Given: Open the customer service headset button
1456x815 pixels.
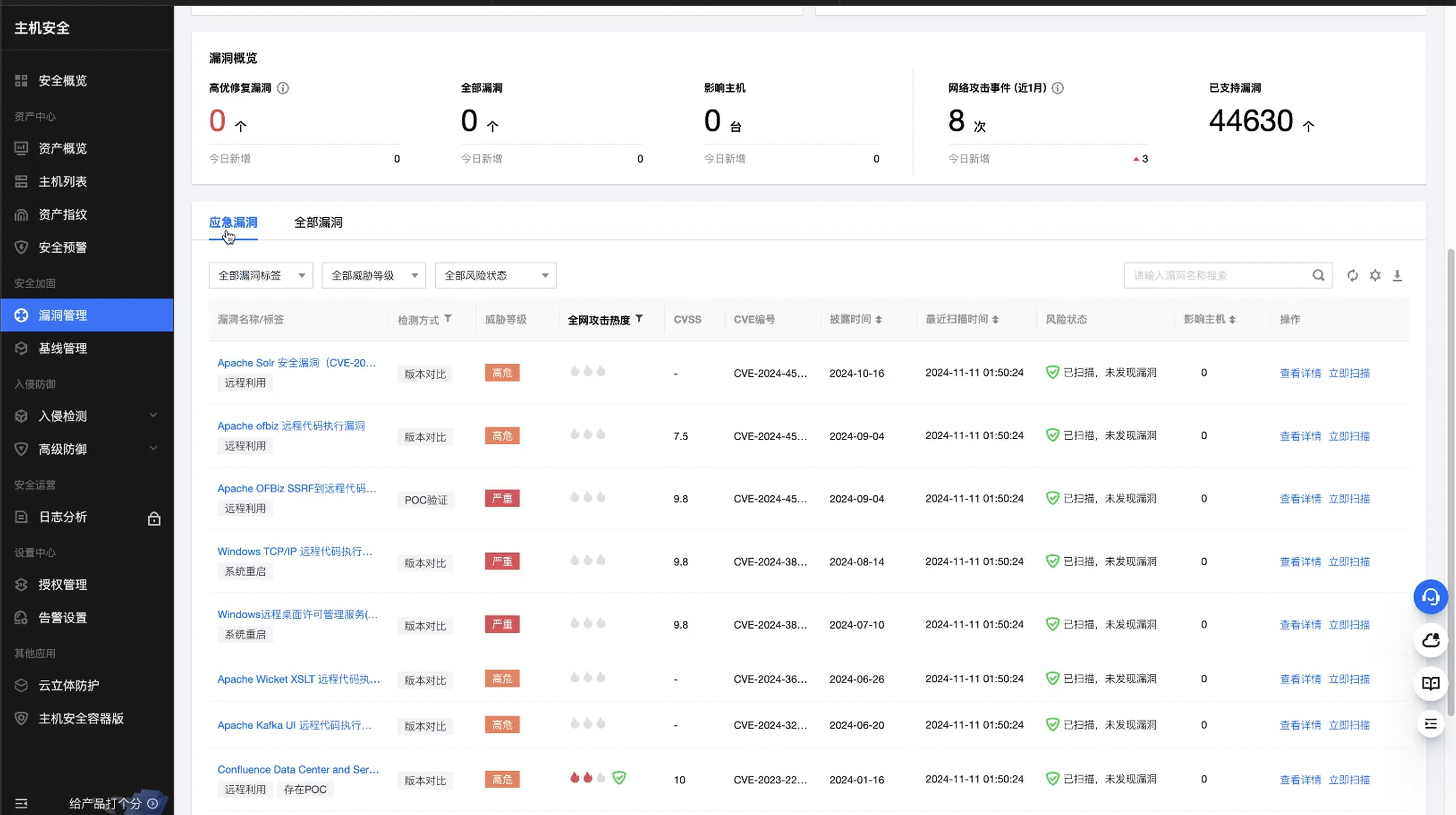Looking at the screenshot, I should click(x=1430, y=597).
